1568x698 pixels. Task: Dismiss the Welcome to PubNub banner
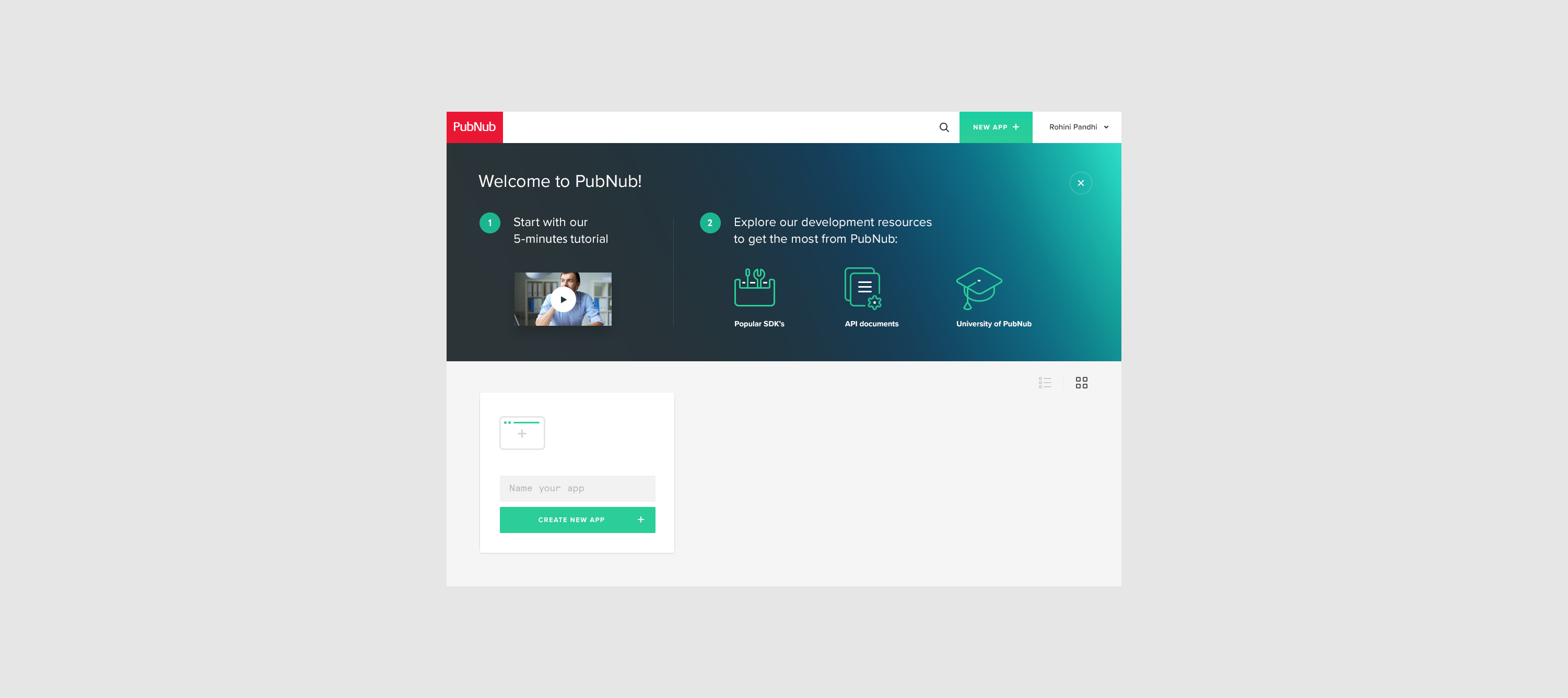click(x=1081, y=183)
